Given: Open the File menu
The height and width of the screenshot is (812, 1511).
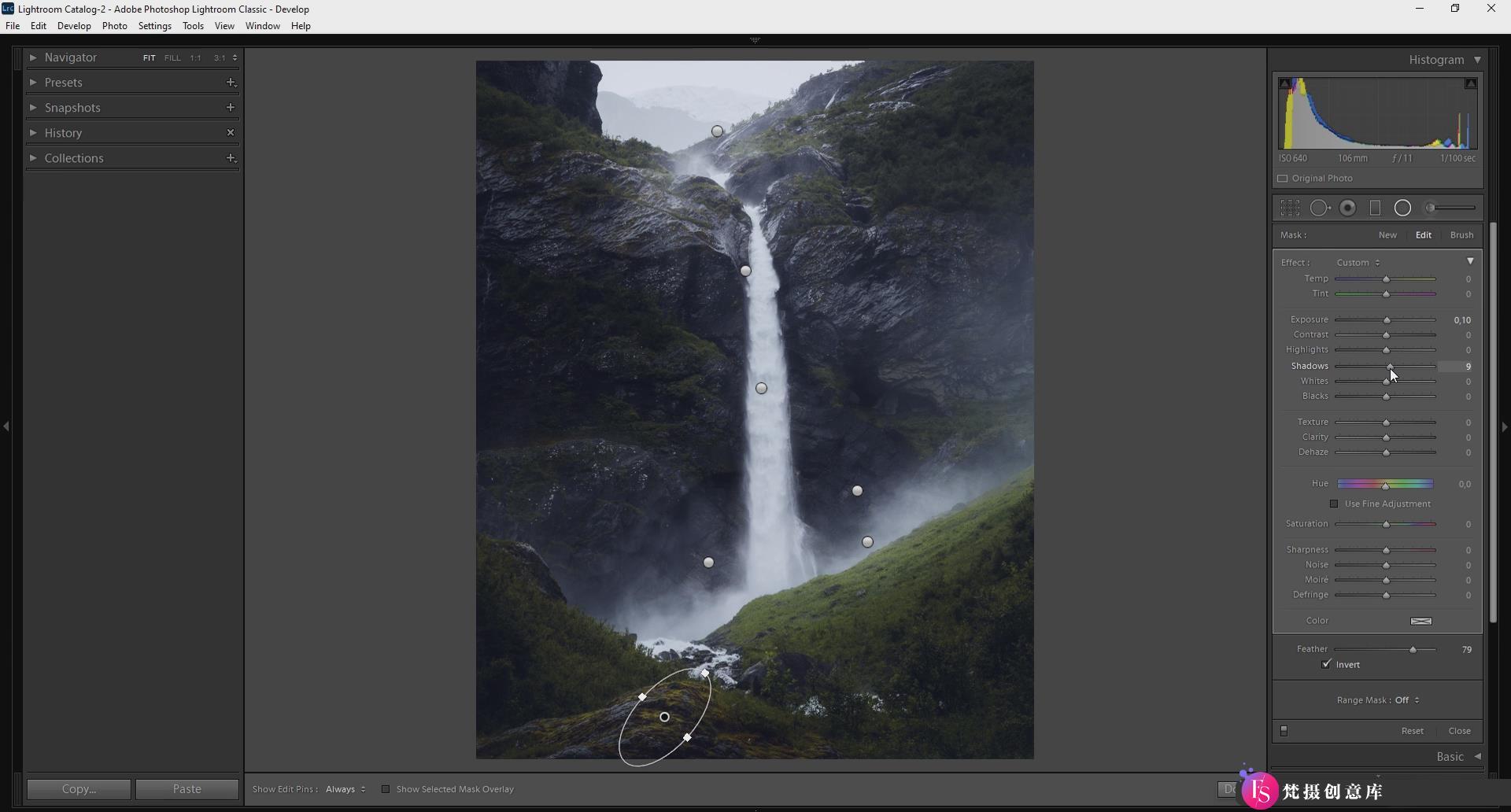Looking at the screenshot, I should click(13, 26).
